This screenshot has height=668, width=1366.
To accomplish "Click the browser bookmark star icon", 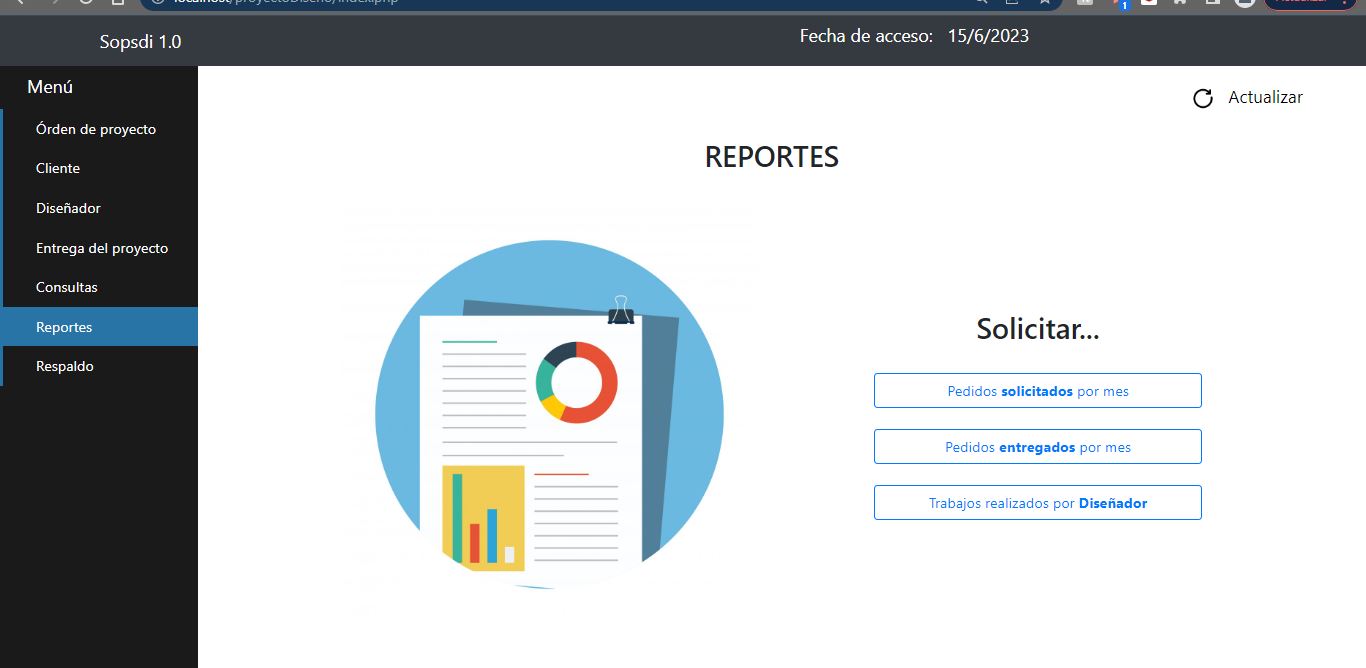I will click(1044, 2).
